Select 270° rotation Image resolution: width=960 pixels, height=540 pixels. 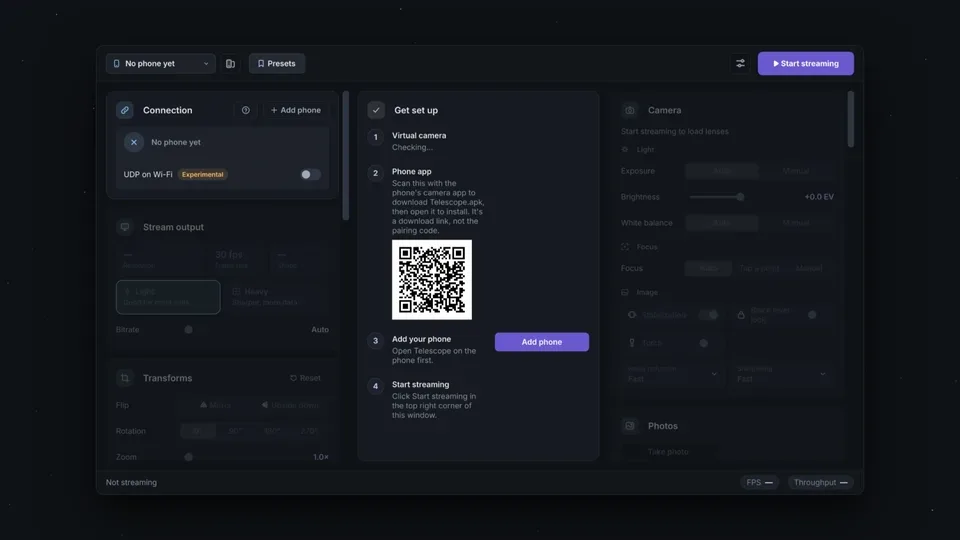[x=310, y=431]
